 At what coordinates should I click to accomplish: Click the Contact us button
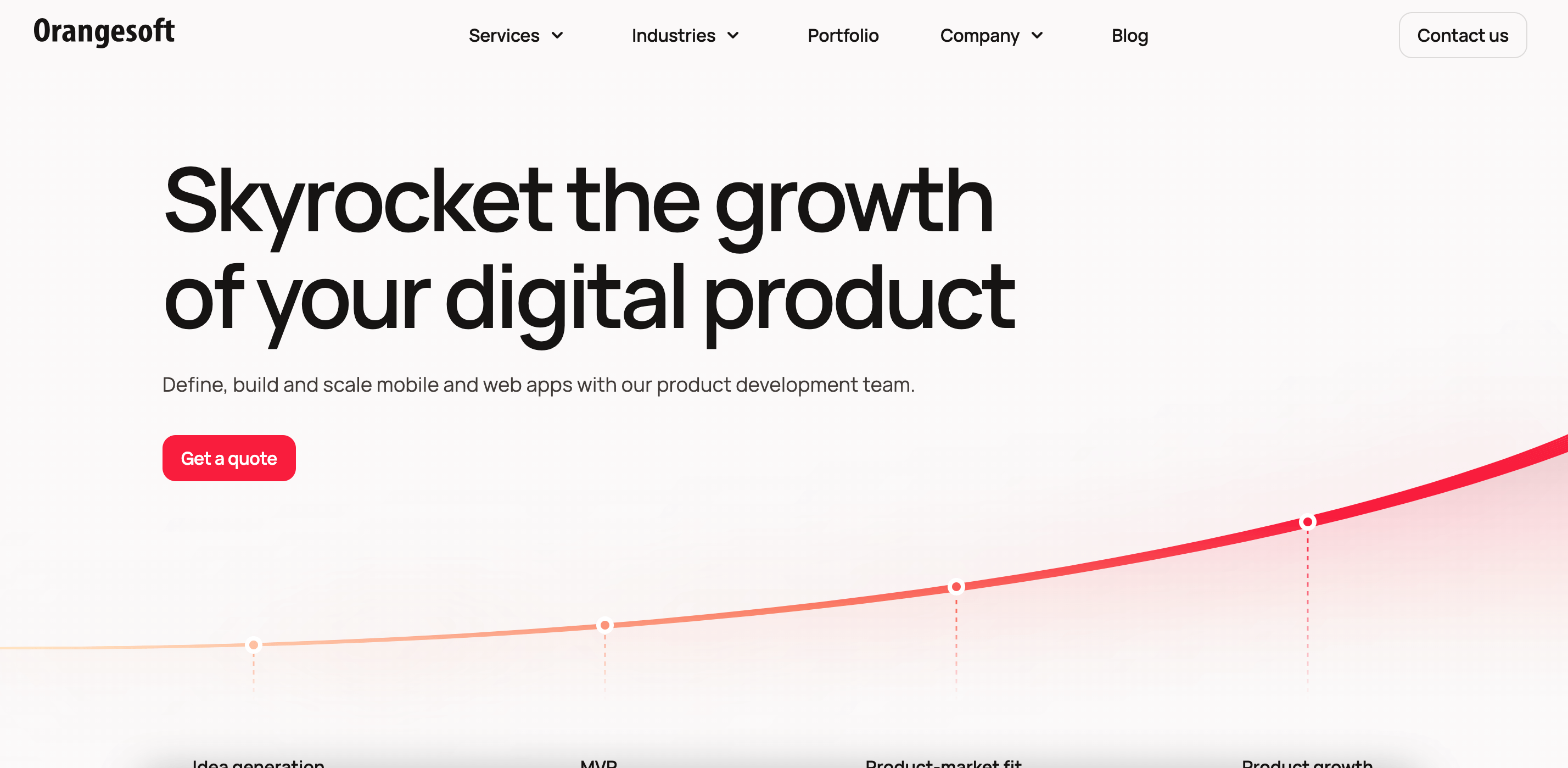tap(1463, 35)
